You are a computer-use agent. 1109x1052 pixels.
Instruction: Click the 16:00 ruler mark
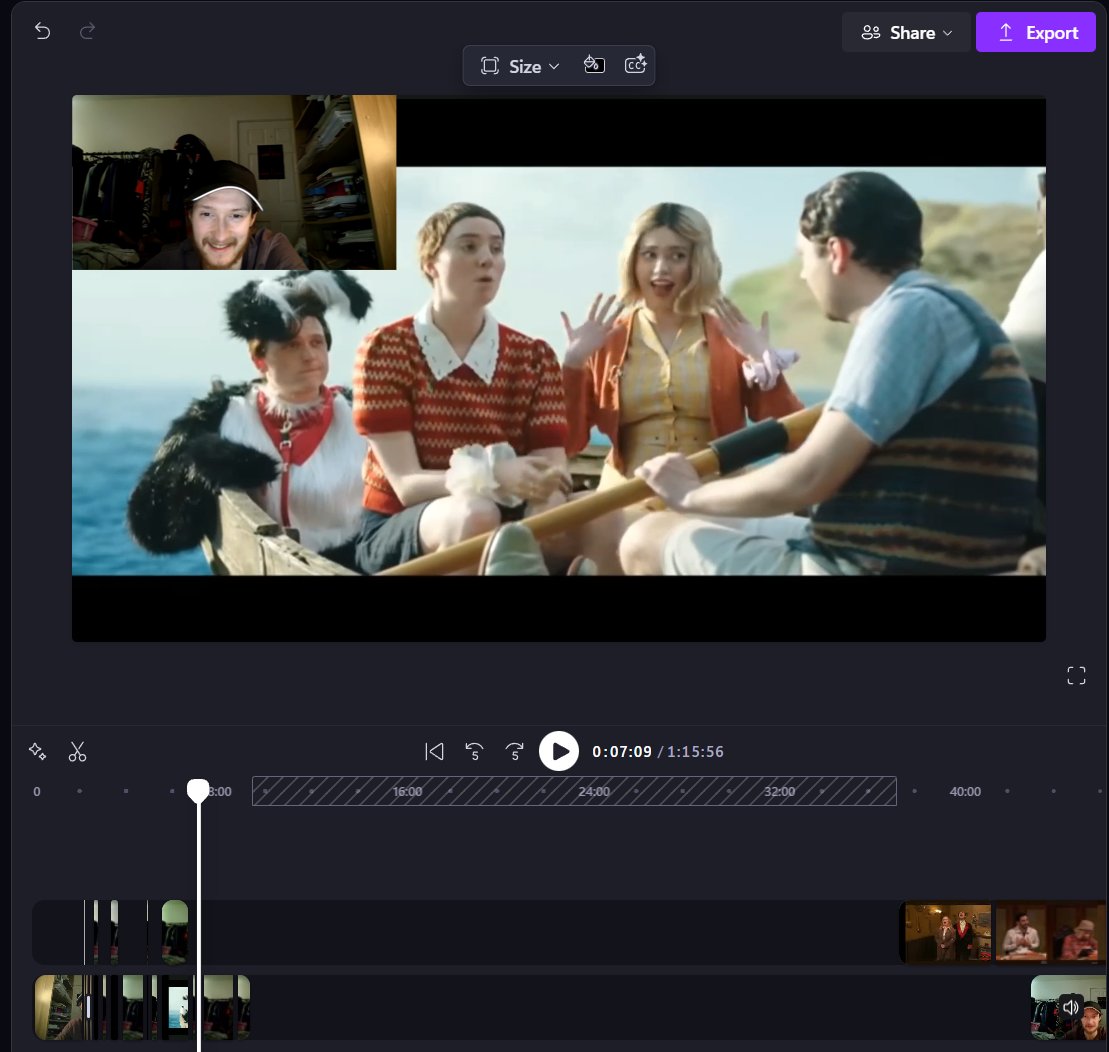coord(407,792)
